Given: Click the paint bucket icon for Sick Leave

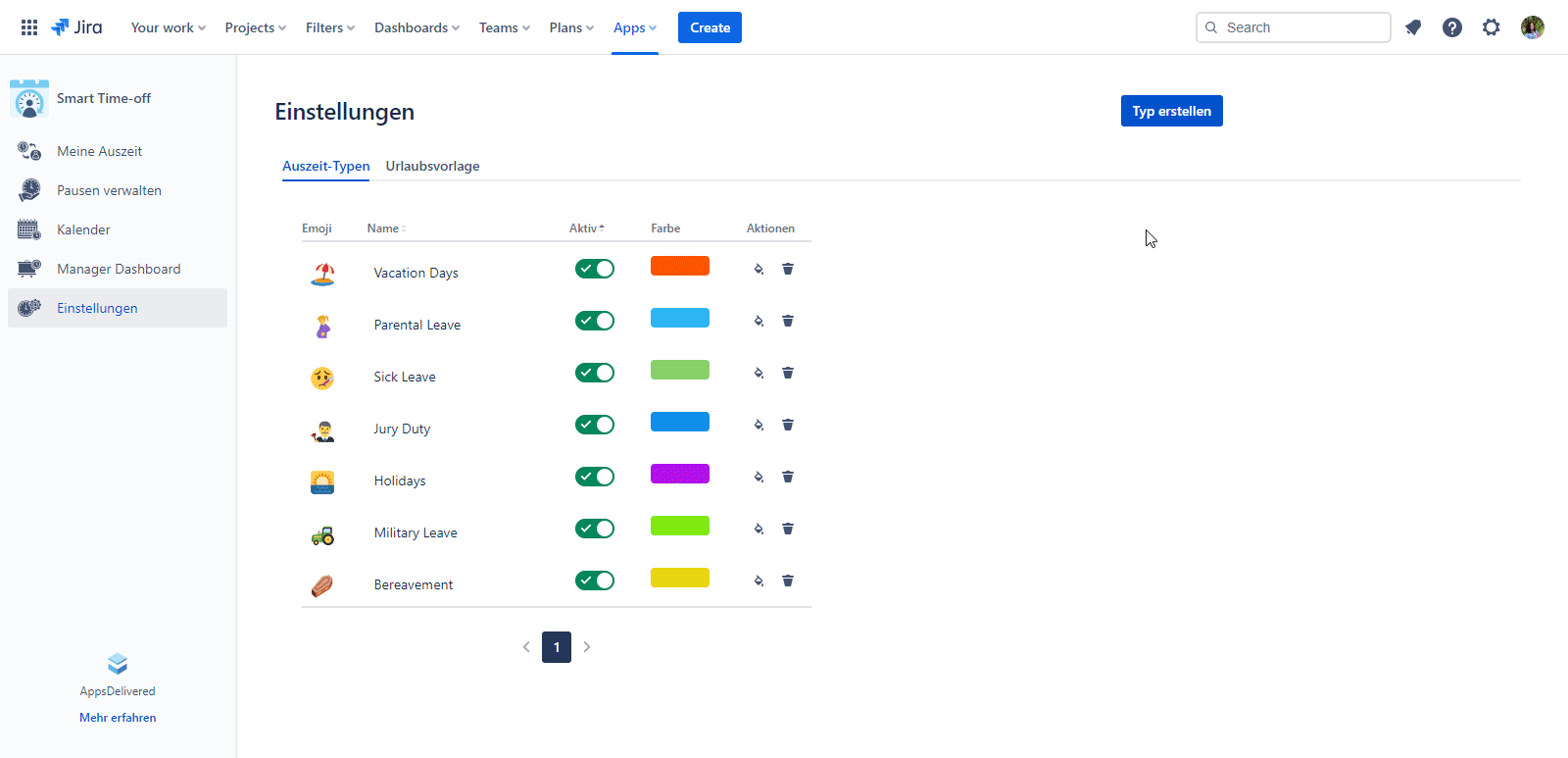Looking at the screenshot, I should [759, 373].
